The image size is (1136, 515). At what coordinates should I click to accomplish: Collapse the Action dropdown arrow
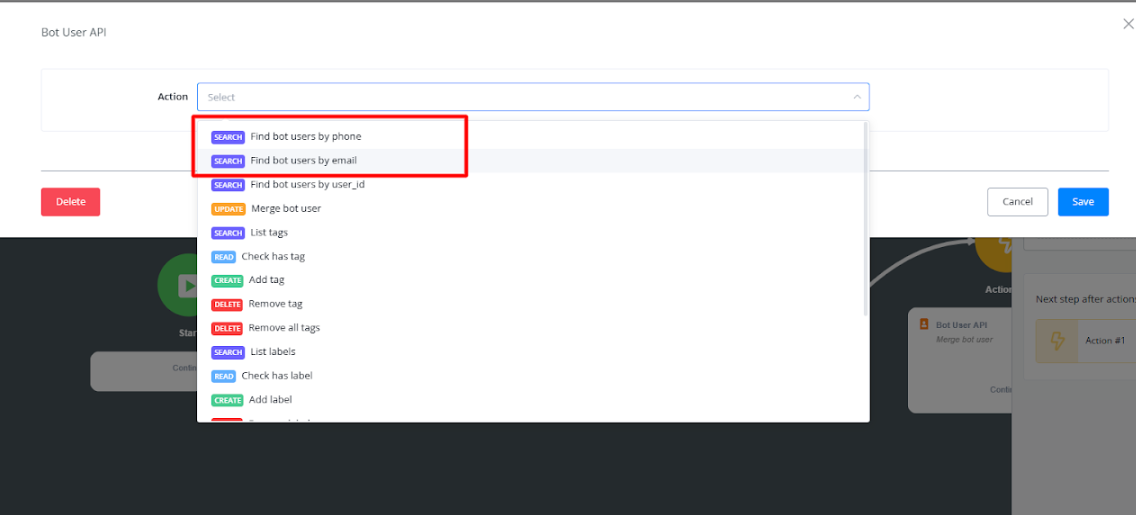point(856,97)
